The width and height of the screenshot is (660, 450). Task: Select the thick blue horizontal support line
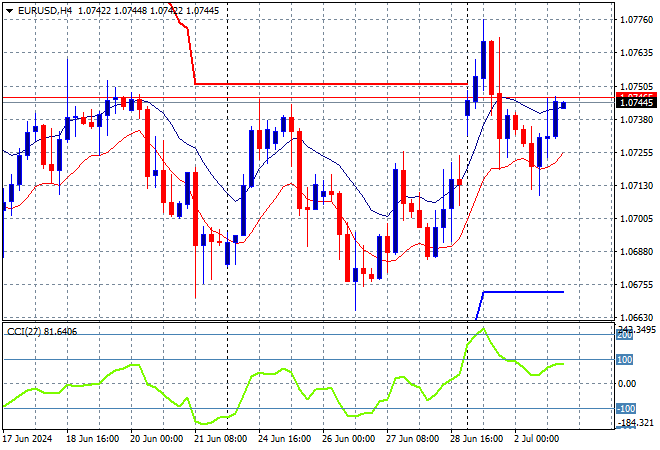[x=523, y=292]
